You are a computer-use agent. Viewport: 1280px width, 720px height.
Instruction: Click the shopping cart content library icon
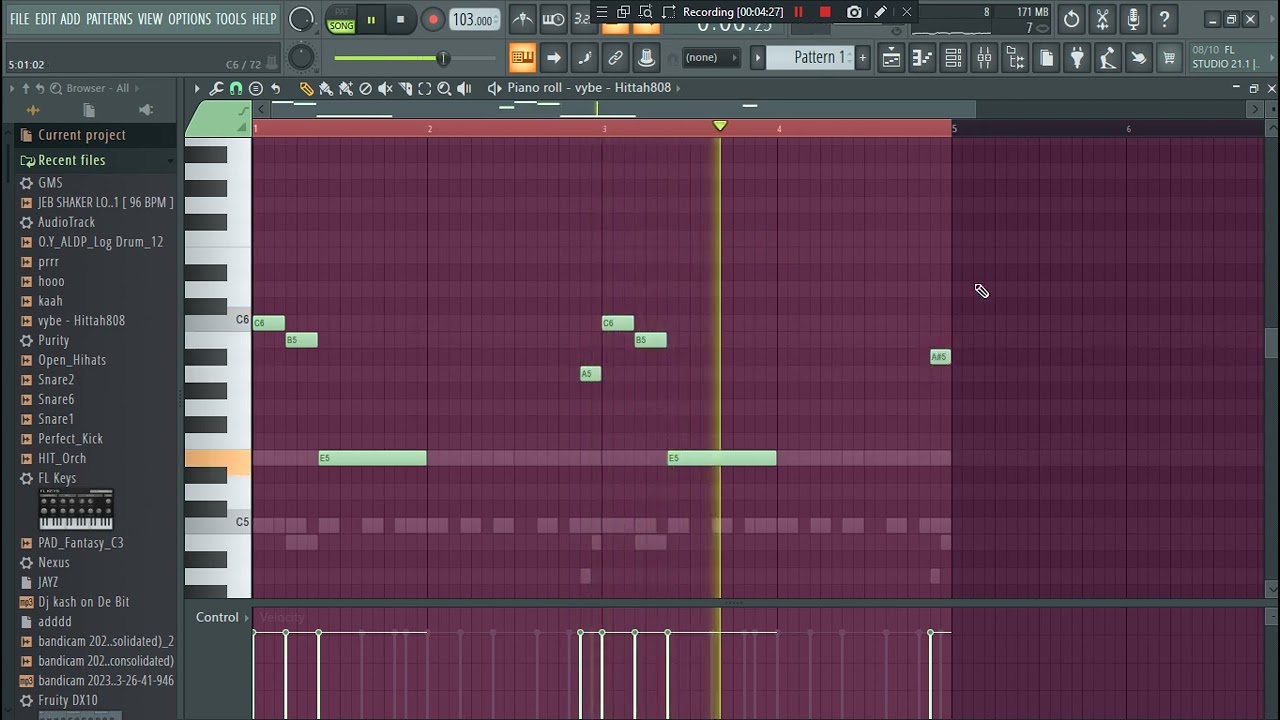click(1169, 58)
